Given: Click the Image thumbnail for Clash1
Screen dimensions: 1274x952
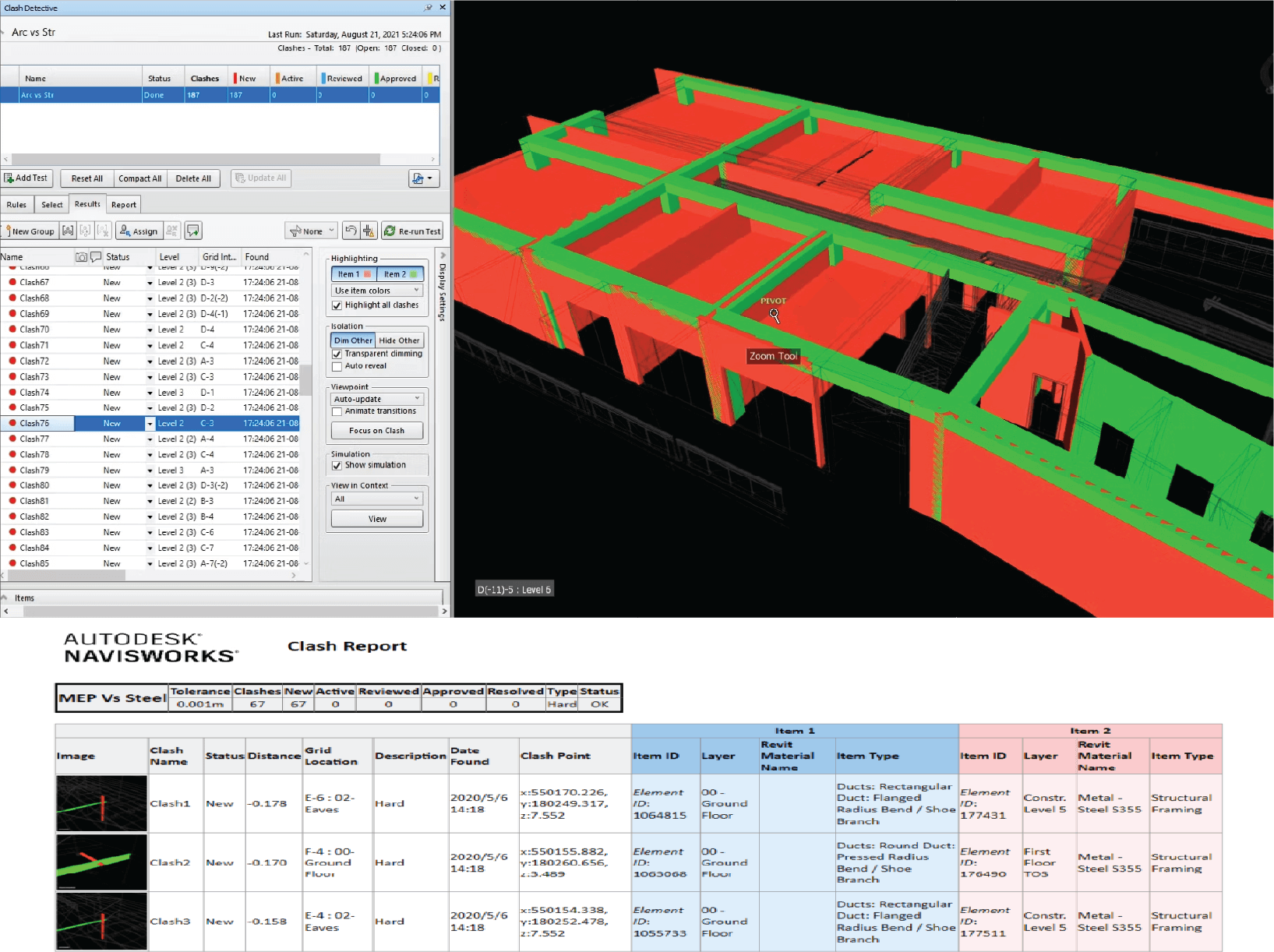Looking at the screenshot, I should click(101, 803).
